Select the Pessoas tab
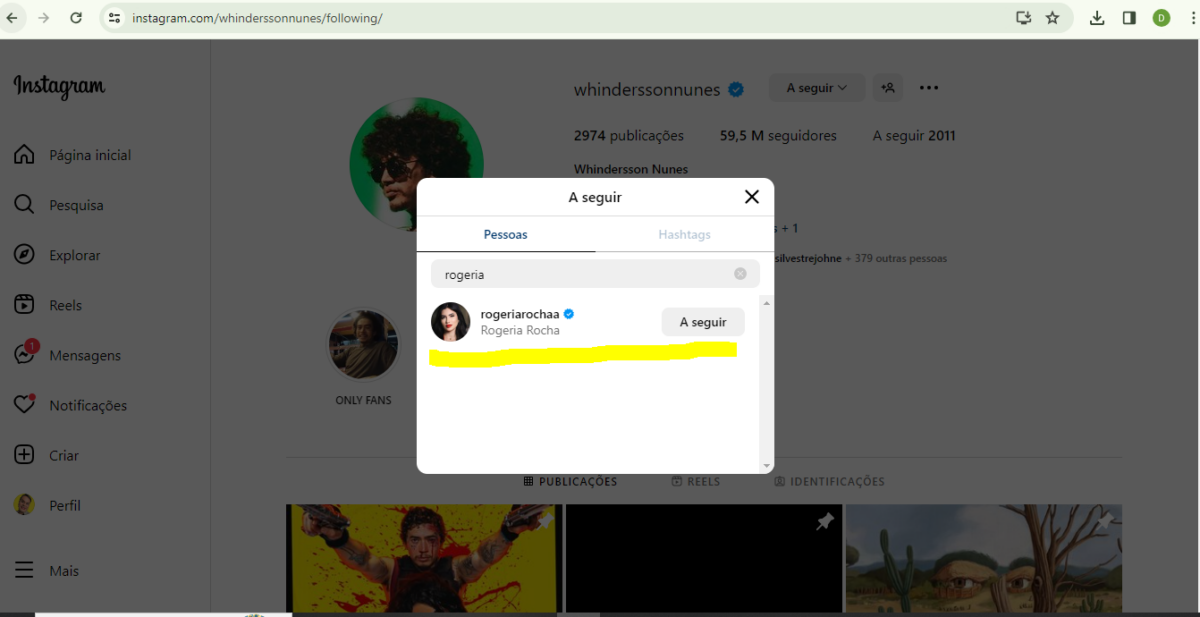The height and width of the screenshot is (617, 1200). point(505,235)
